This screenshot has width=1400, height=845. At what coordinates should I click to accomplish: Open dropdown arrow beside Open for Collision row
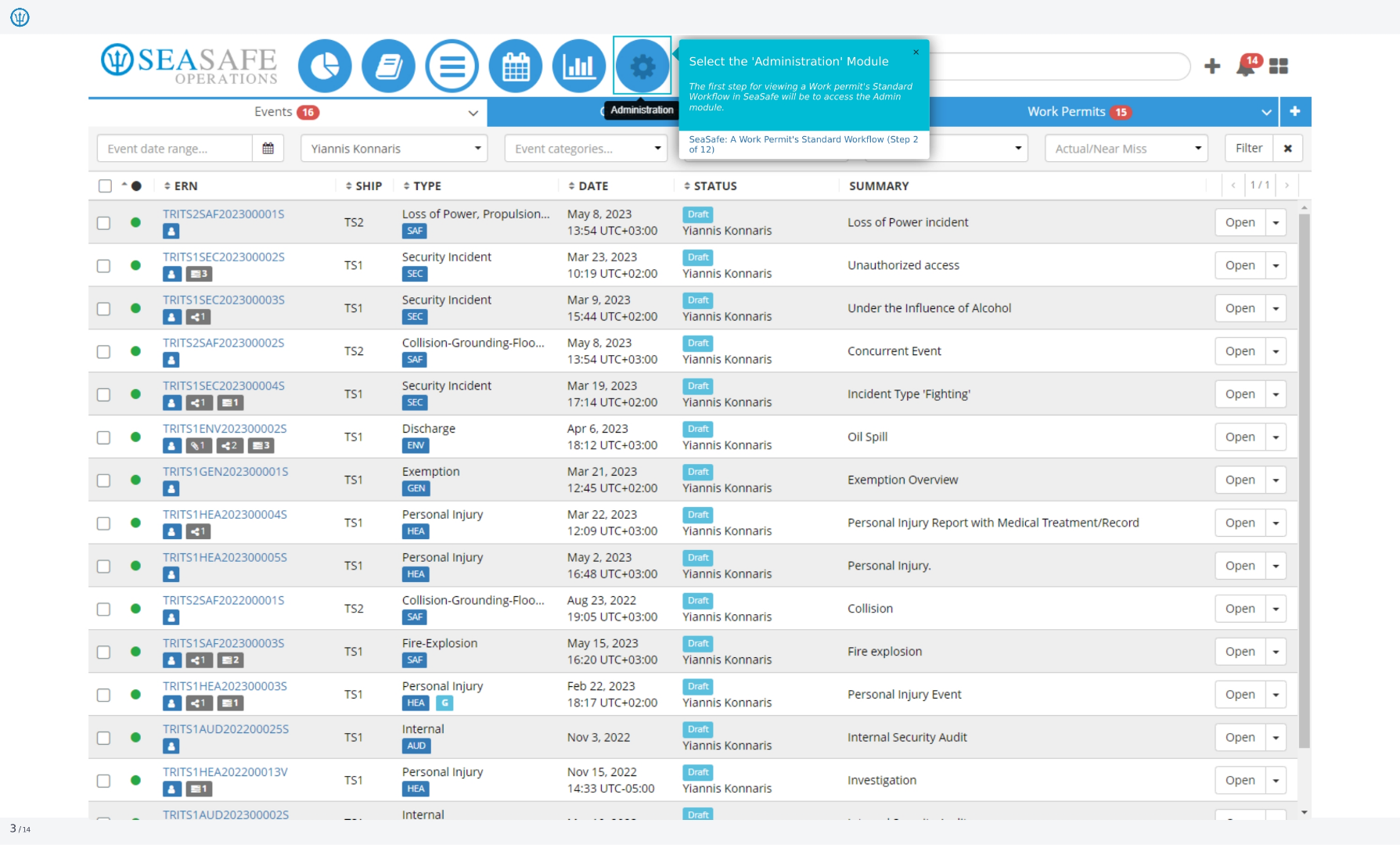(1276, 609)
